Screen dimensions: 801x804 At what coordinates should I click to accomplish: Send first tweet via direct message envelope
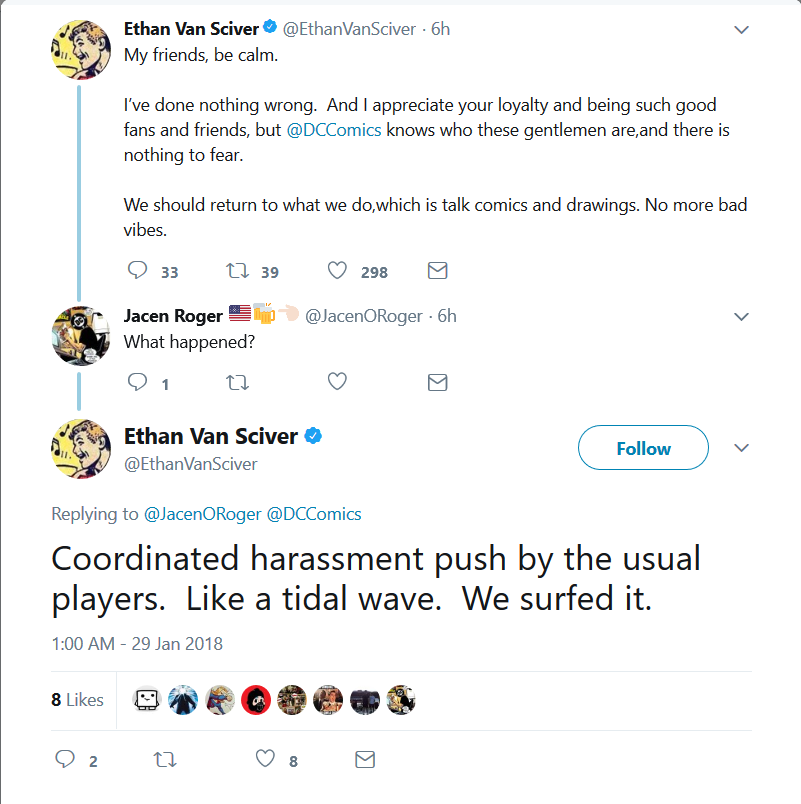(x=437, y=270)
